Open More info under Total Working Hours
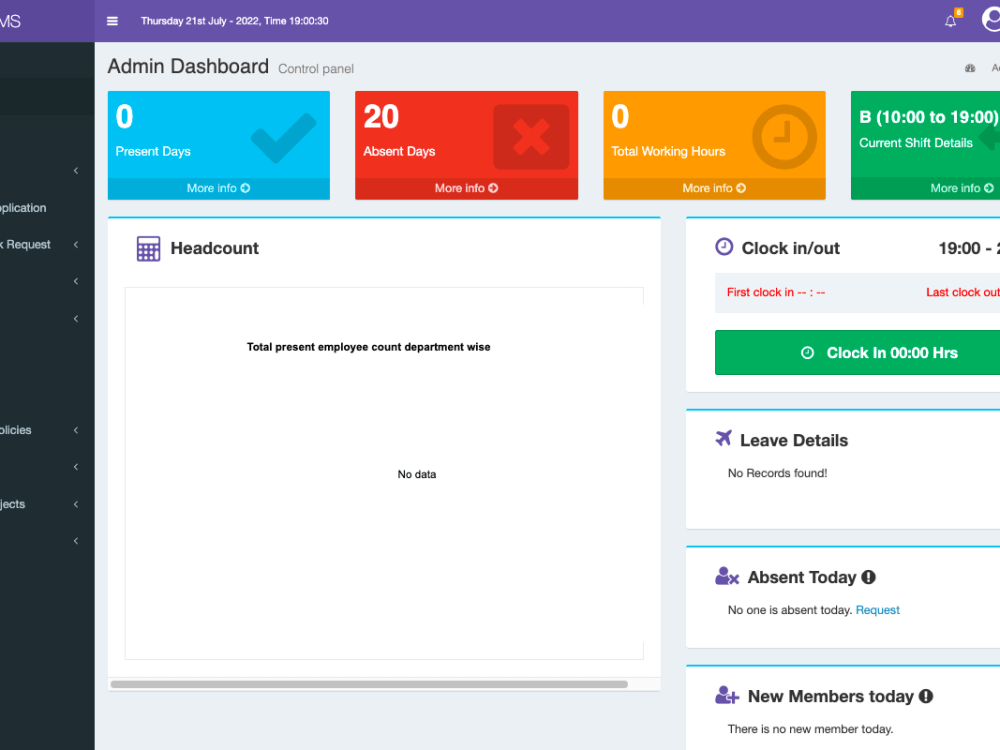Image resolution: width=1000 pixels, height=750 pixels. [x=714, y=188]
